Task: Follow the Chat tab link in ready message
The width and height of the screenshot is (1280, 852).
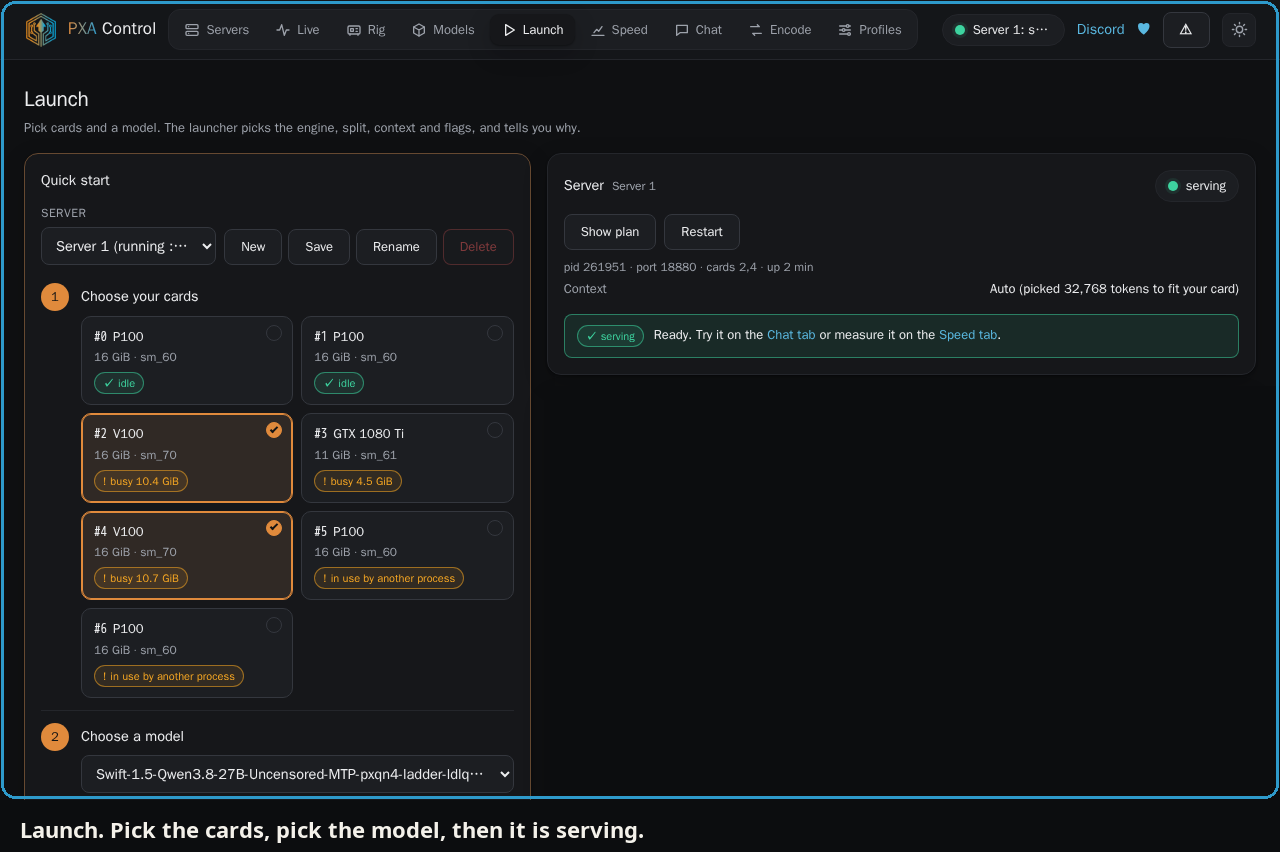Action: click(x=791, y=335)
